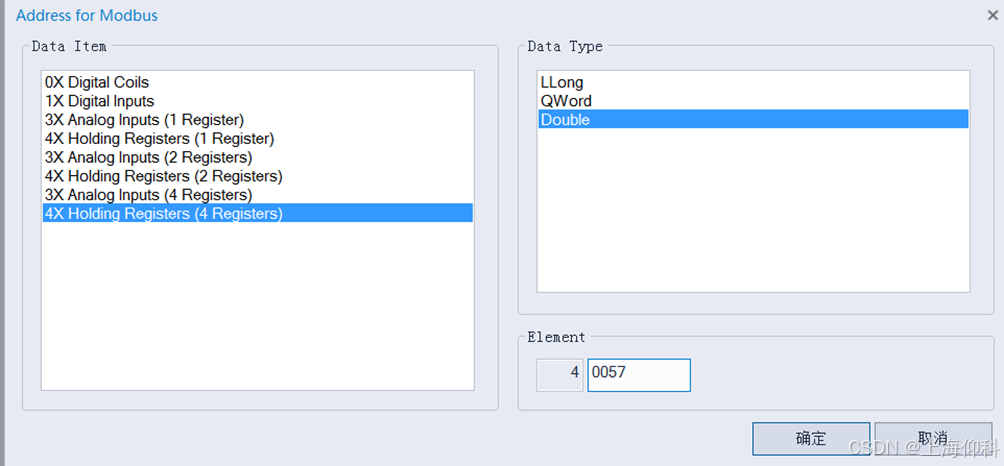Pick 3X Analog Inputs (4 Registers)

coord(257,194)
